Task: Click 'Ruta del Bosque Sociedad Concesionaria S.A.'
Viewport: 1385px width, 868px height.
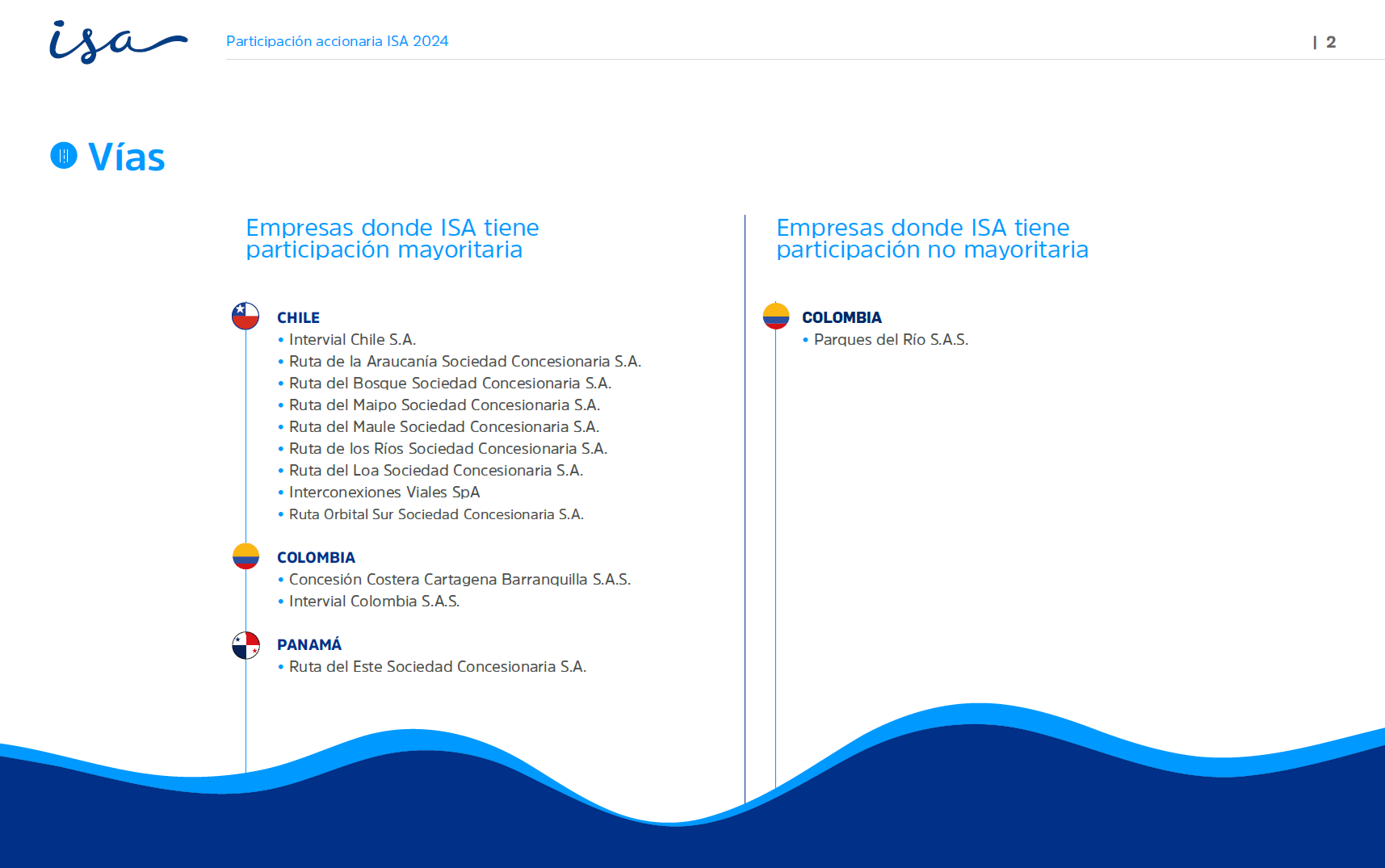Action: [451, 384]
